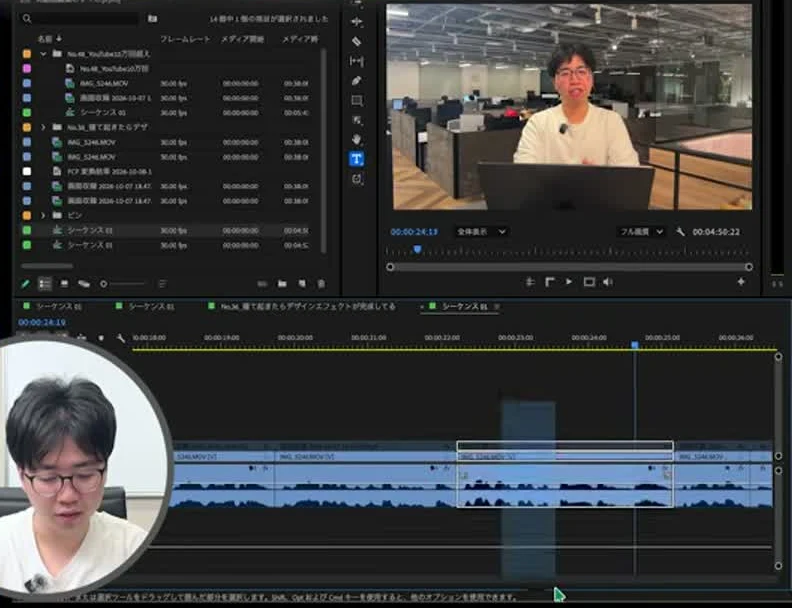Open the 全体表示 zoom level dropdown
Image resolution: width=792 pixels, height=608 pixels.
pos(481,232)
